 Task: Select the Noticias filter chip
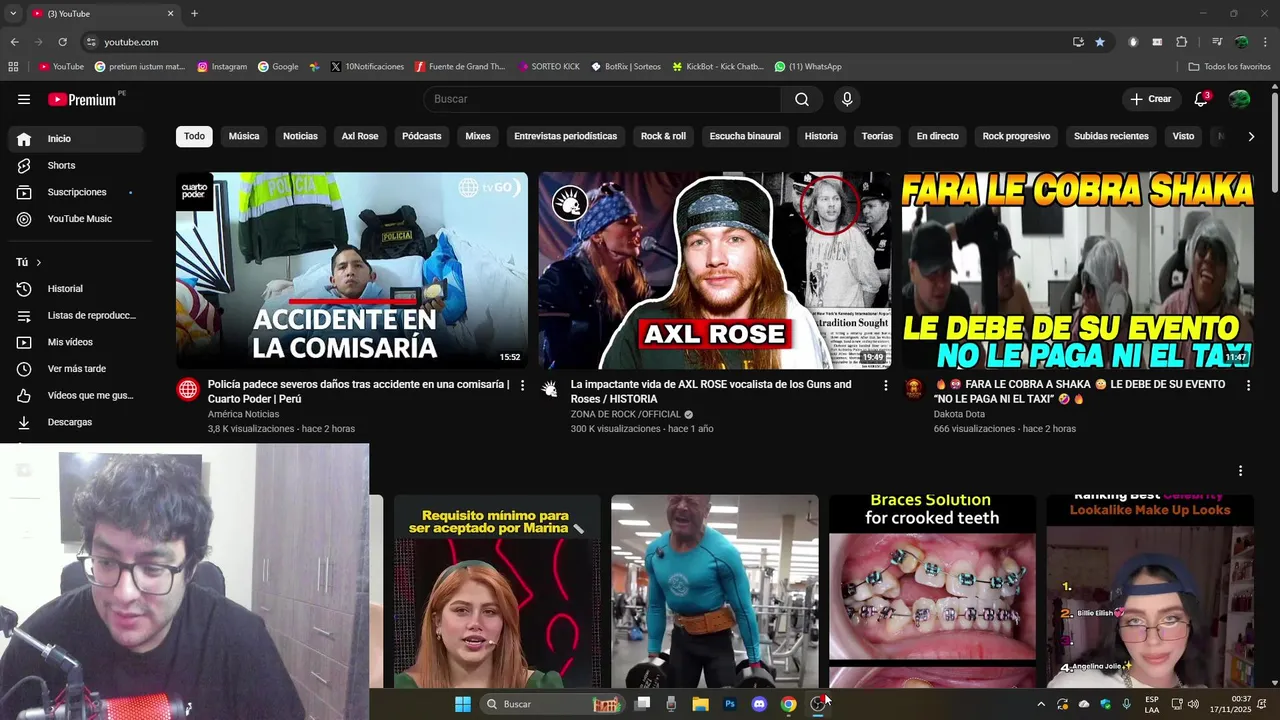[300, 136]
